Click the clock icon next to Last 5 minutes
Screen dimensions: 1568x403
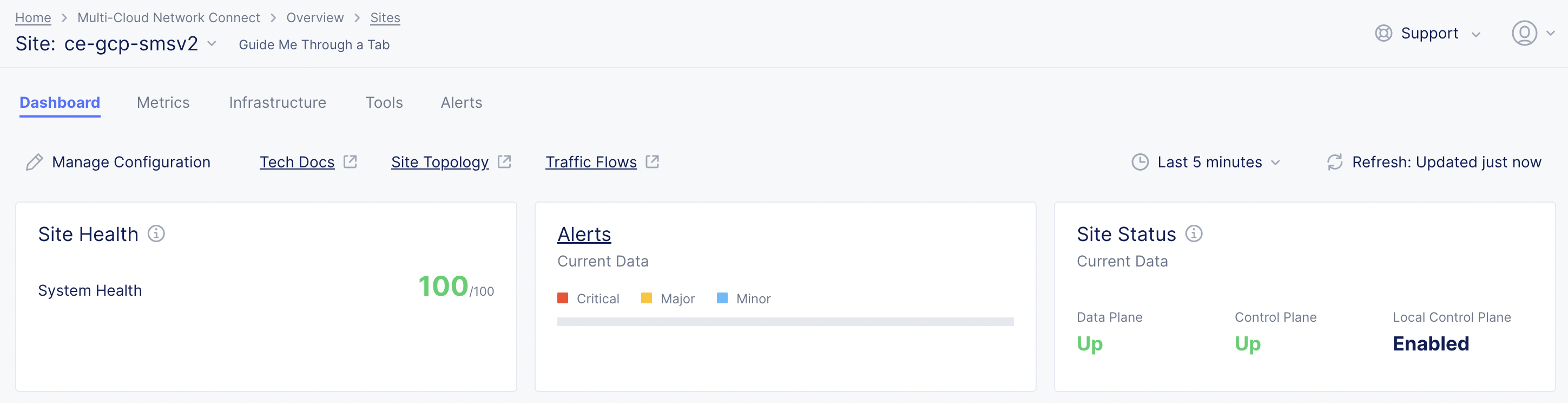point(1139,161)
